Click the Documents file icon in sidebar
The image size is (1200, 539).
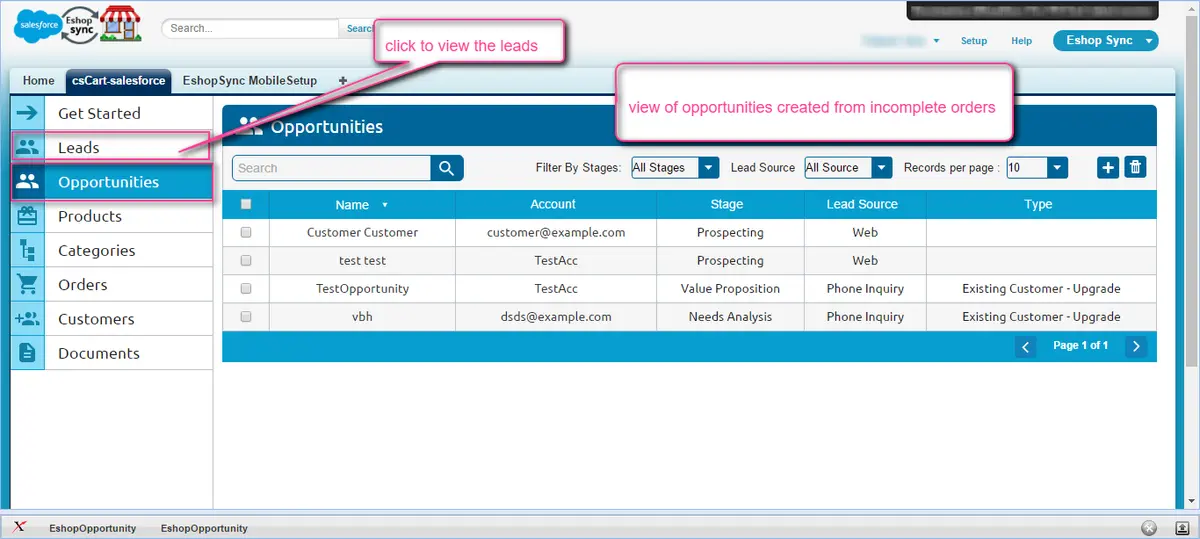point(28,353)
